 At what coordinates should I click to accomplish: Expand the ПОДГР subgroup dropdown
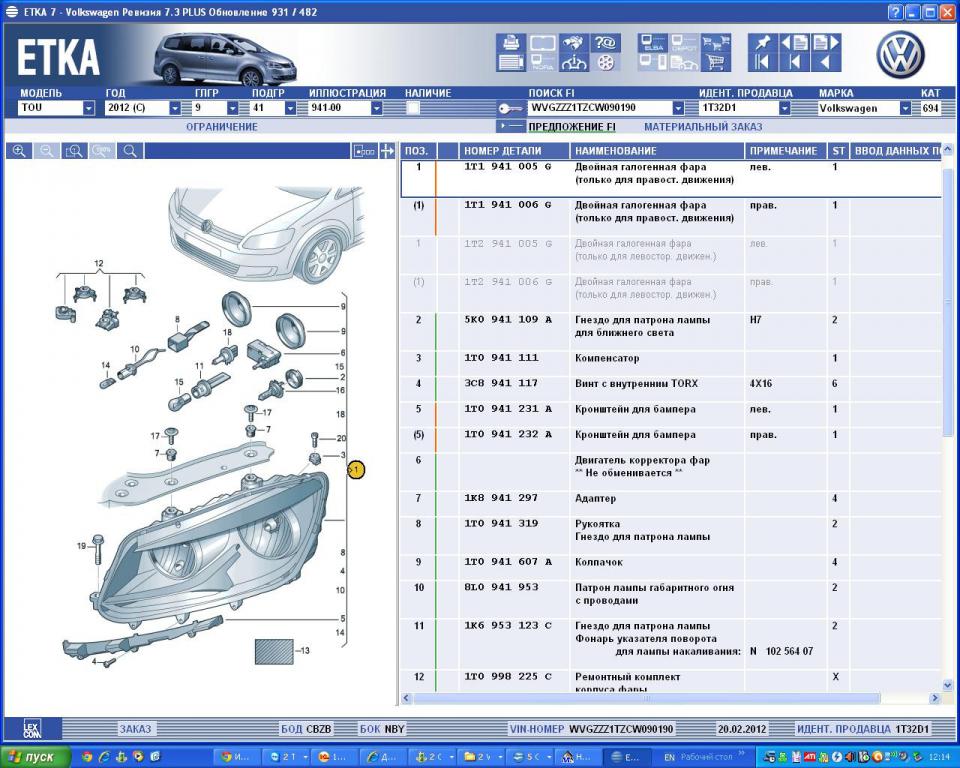tap(290, 108)
